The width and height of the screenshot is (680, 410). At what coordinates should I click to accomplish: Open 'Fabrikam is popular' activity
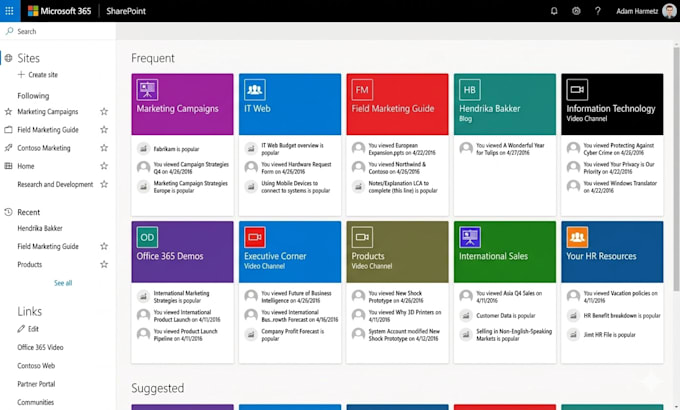point(176,149)
